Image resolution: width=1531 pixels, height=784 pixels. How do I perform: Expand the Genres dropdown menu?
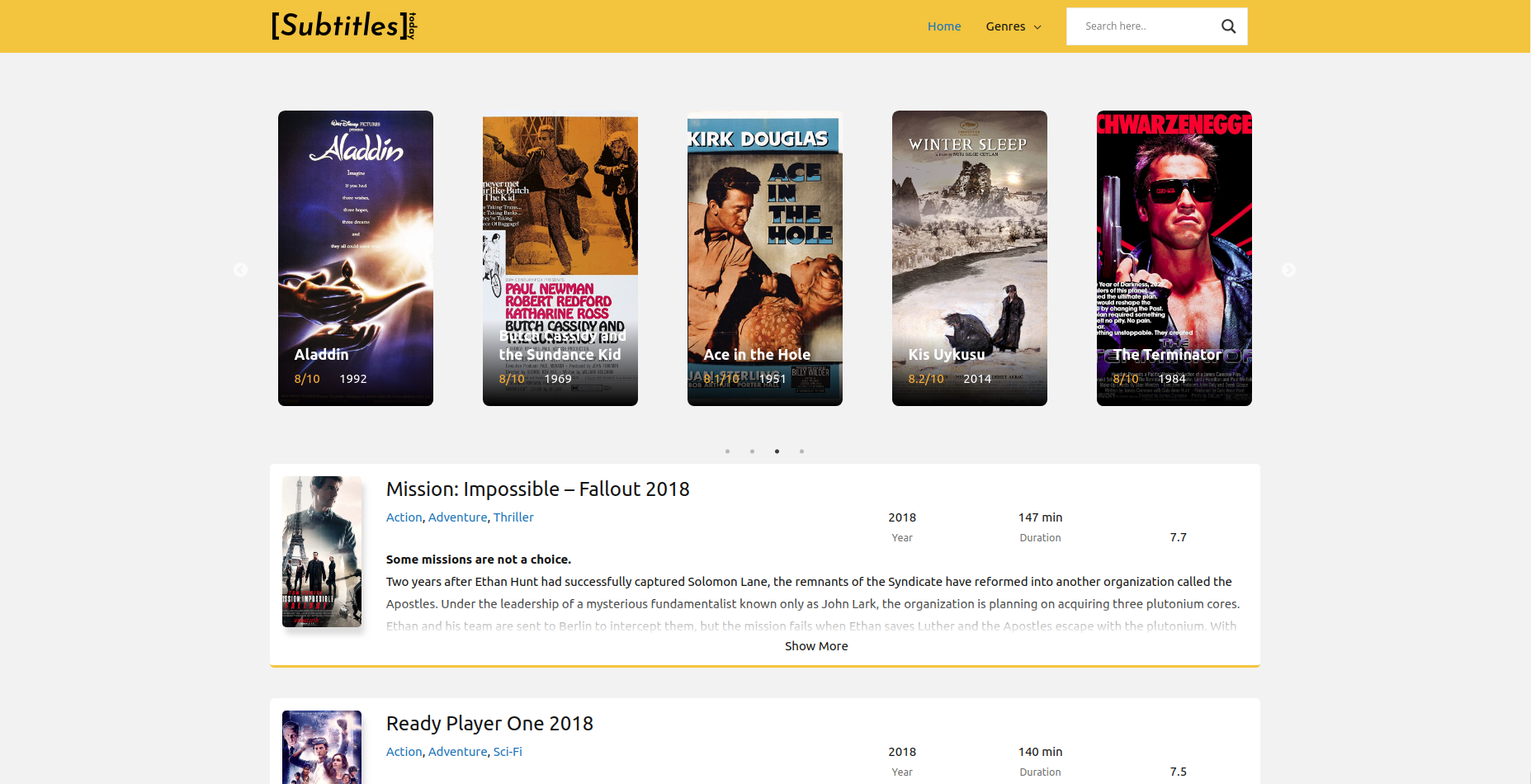point(1013,26)
